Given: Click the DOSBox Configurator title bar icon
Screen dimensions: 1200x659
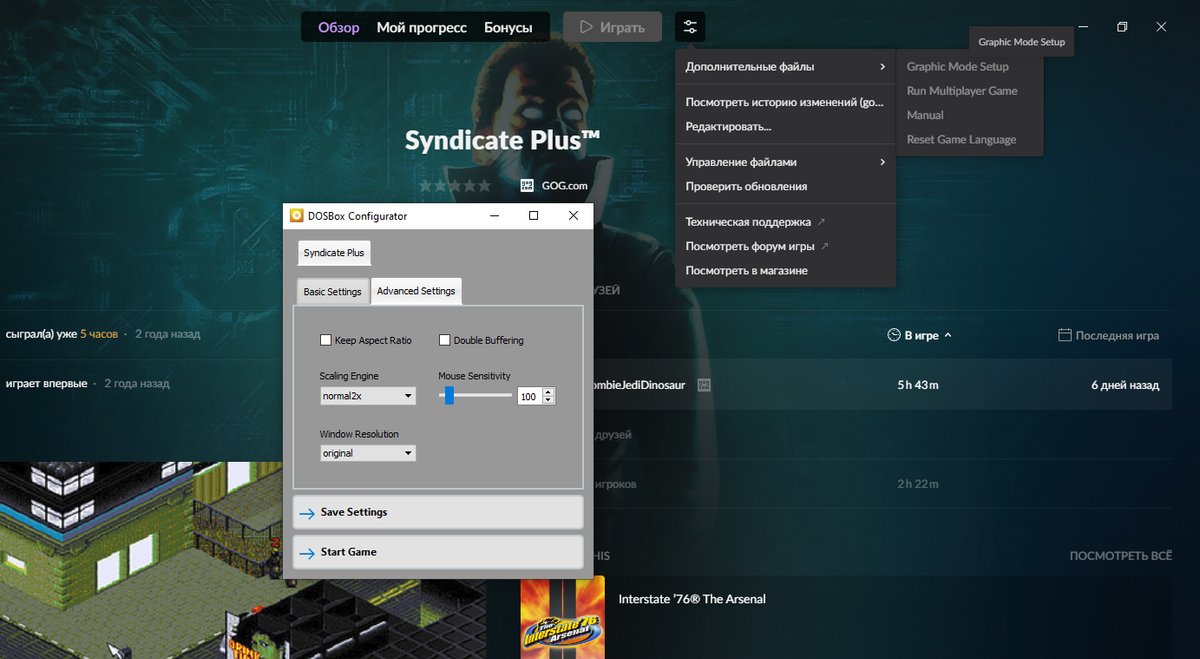Looking at the screenshot, I should click(x=297, y=215).
